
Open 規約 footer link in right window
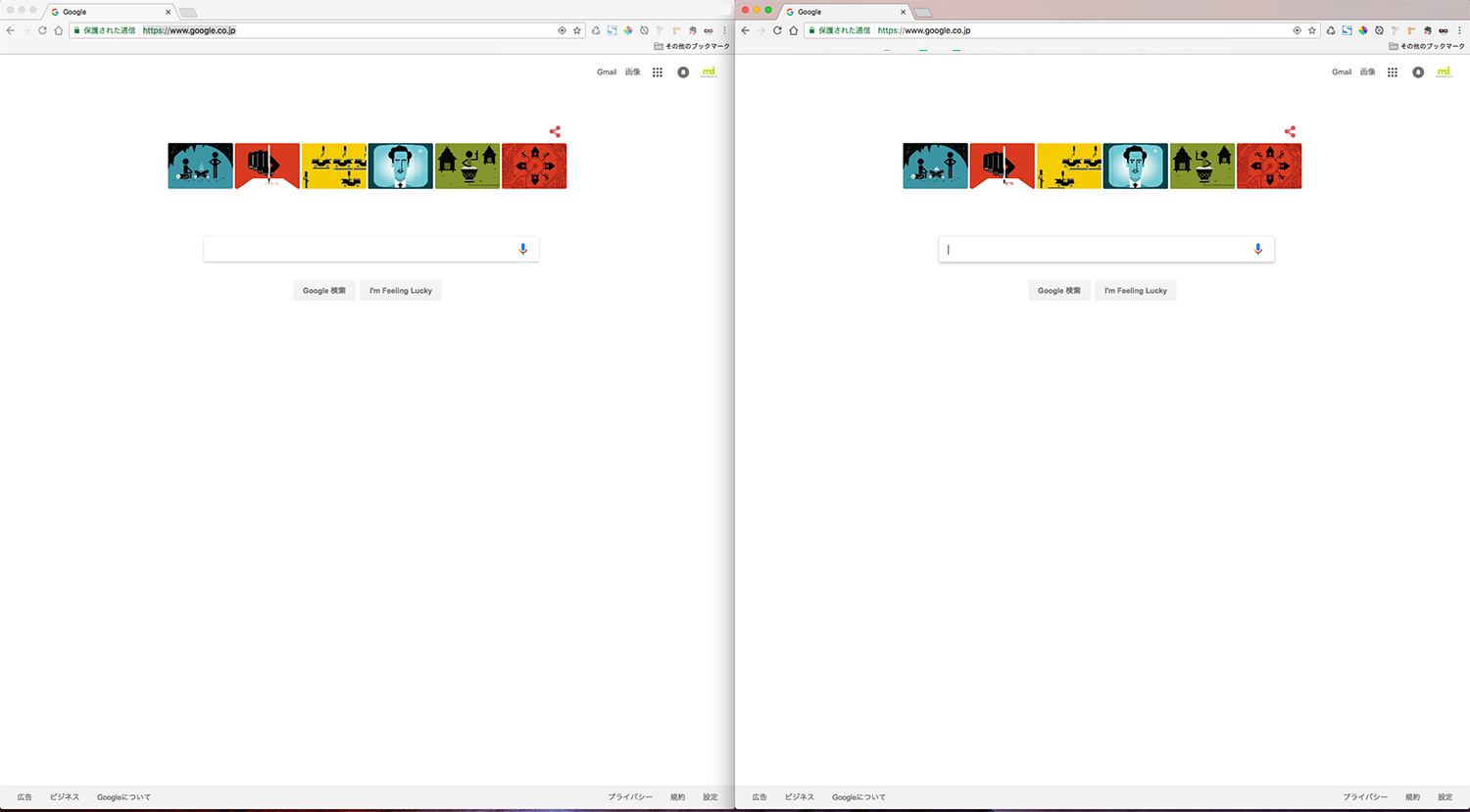coord(1413,797)
